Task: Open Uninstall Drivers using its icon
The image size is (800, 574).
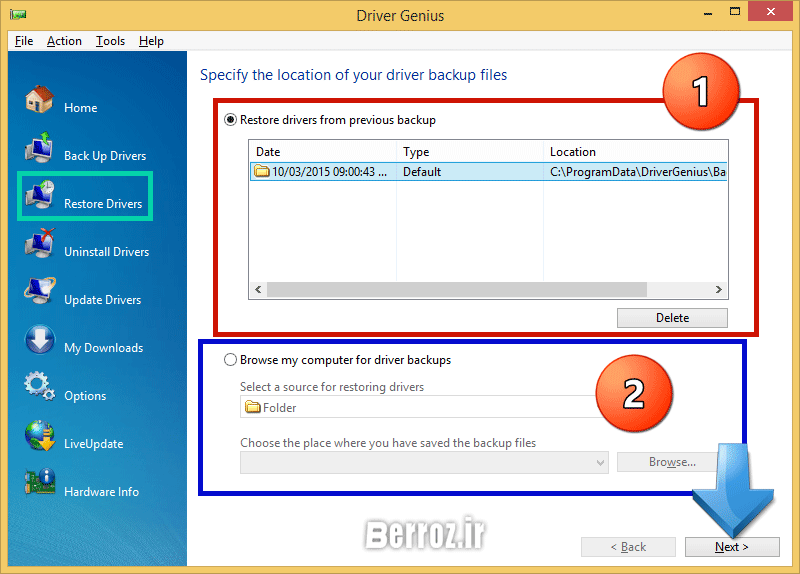Action: point(39,245)
